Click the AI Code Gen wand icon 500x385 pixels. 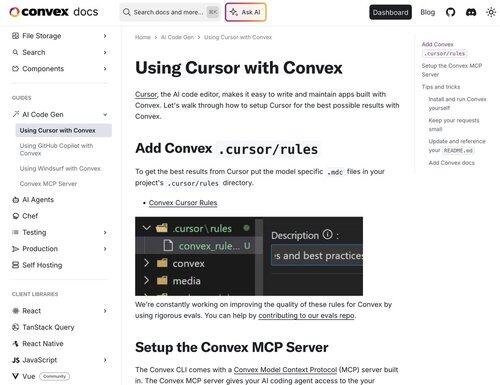pyautogui.click(x=15, y=114)
